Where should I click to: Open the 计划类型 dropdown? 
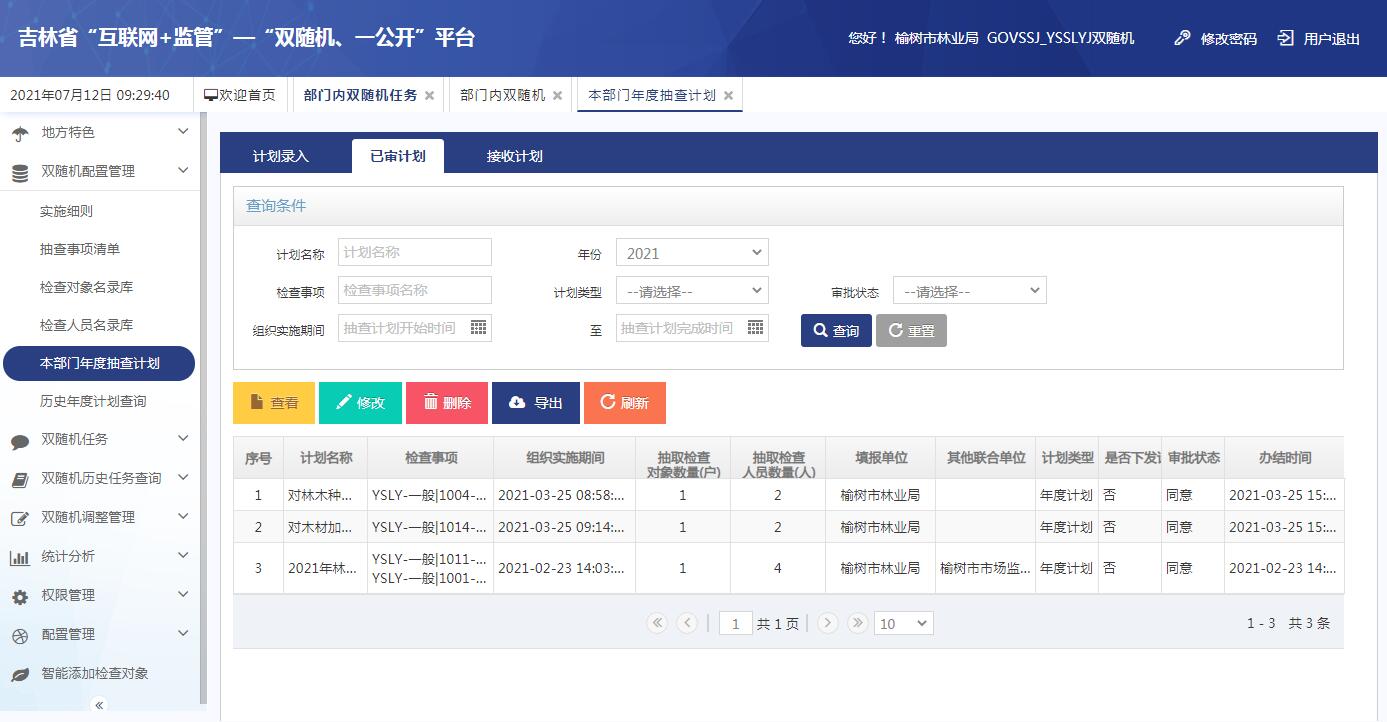coord(692,291)
